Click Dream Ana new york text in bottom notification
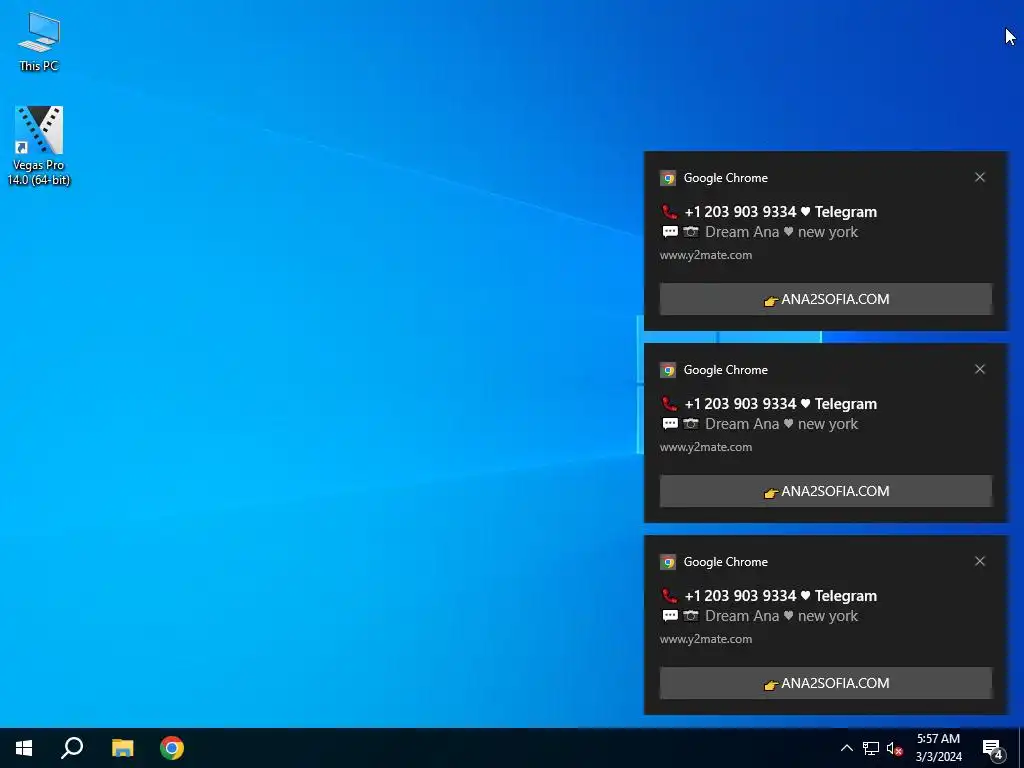This screenshot has height=768, width=1024. 781,616
